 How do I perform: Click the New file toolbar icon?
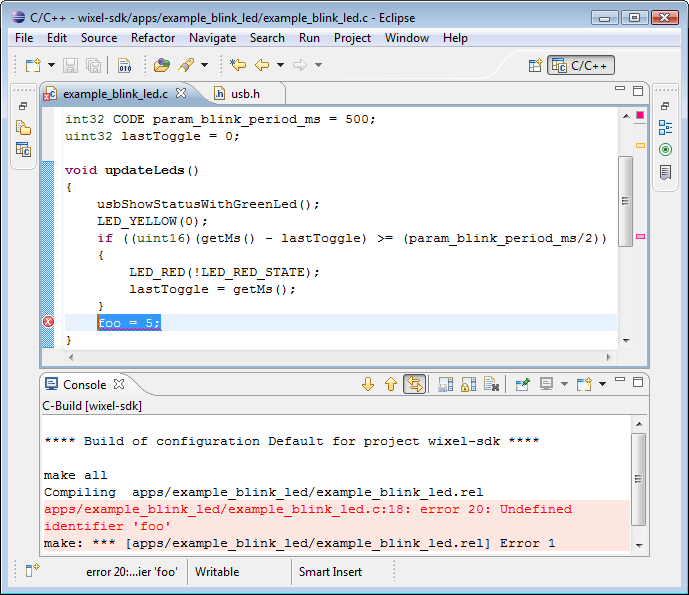pos(33,65)
